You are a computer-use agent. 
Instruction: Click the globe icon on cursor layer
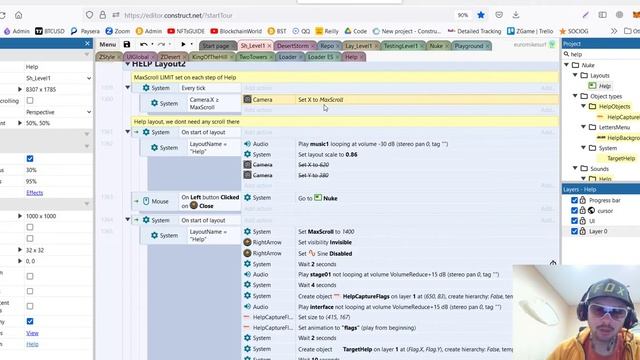pyautogui.click(x=591, y=211)
